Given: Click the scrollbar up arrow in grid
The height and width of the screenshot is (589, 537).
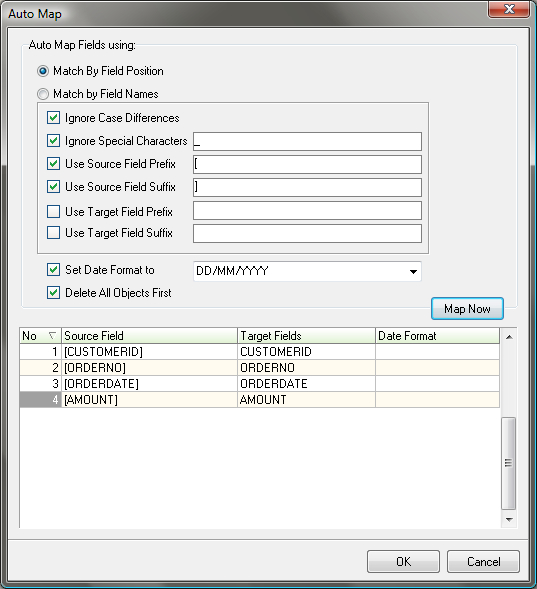Looking at the screenshot, I should click(x=509, y=337).
